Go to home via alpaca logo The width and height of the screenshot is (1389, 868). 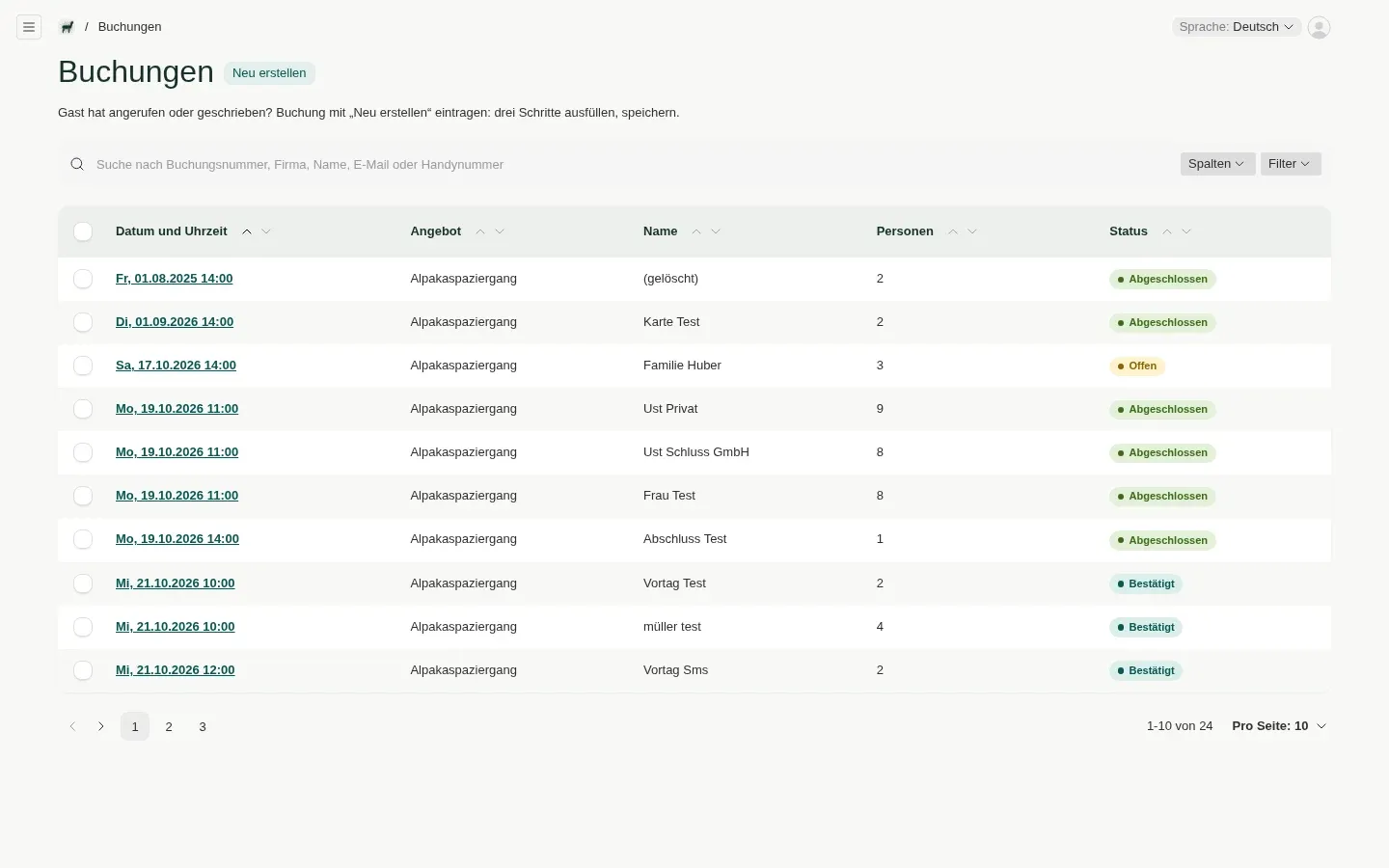click(x=67, y=27)
